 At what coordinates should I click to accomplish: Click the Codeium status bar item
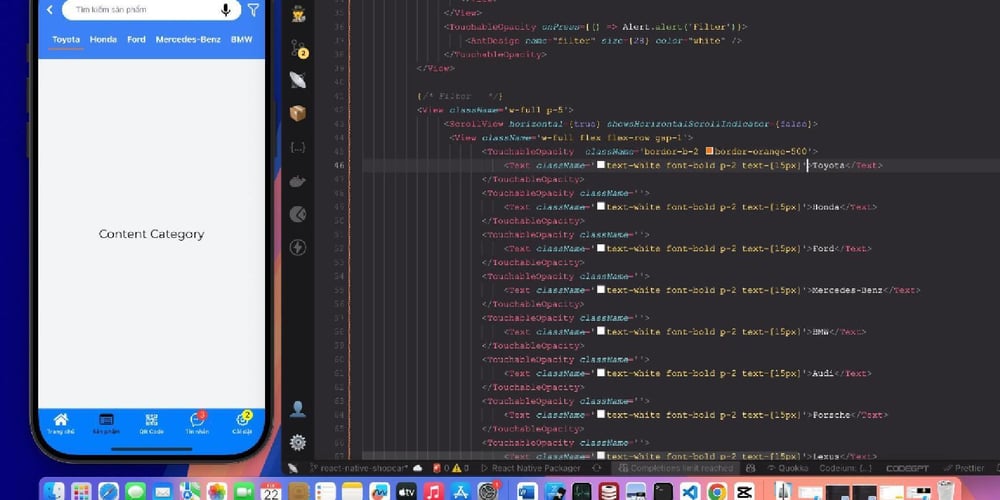click(845, 468)
